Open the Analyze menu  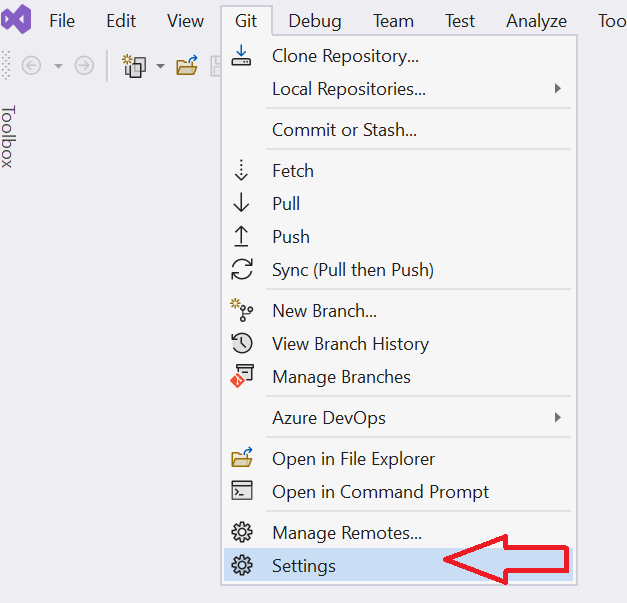coord(536,21)
